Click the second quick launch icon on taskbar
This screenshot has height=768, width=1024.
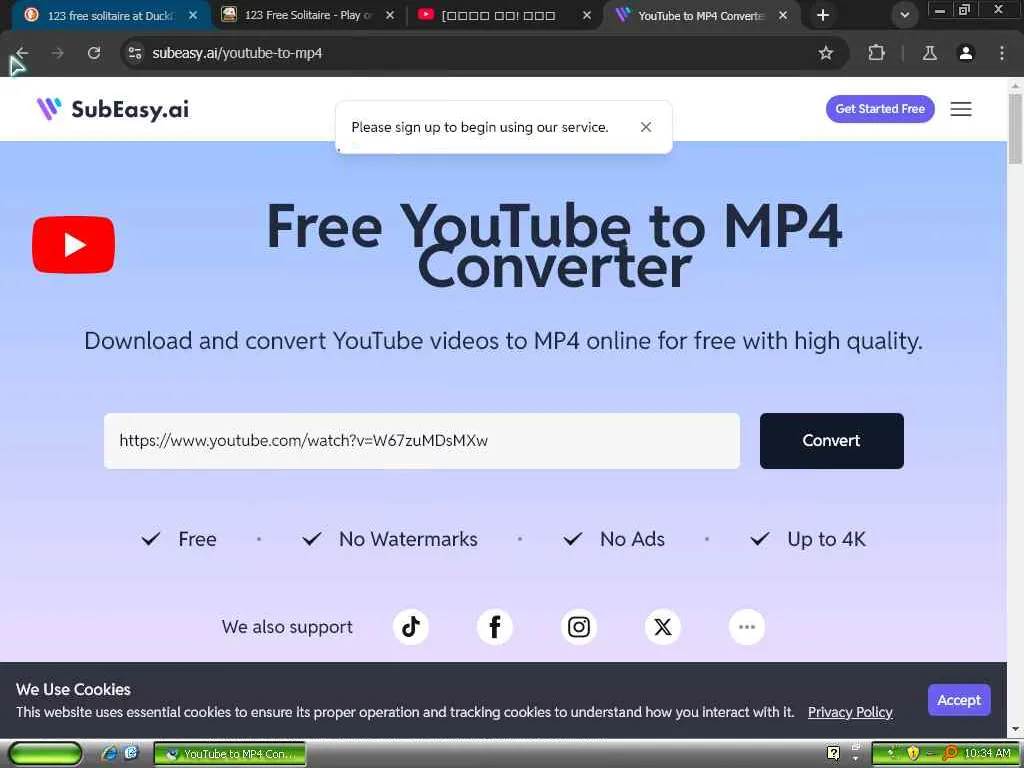[131, 754]
